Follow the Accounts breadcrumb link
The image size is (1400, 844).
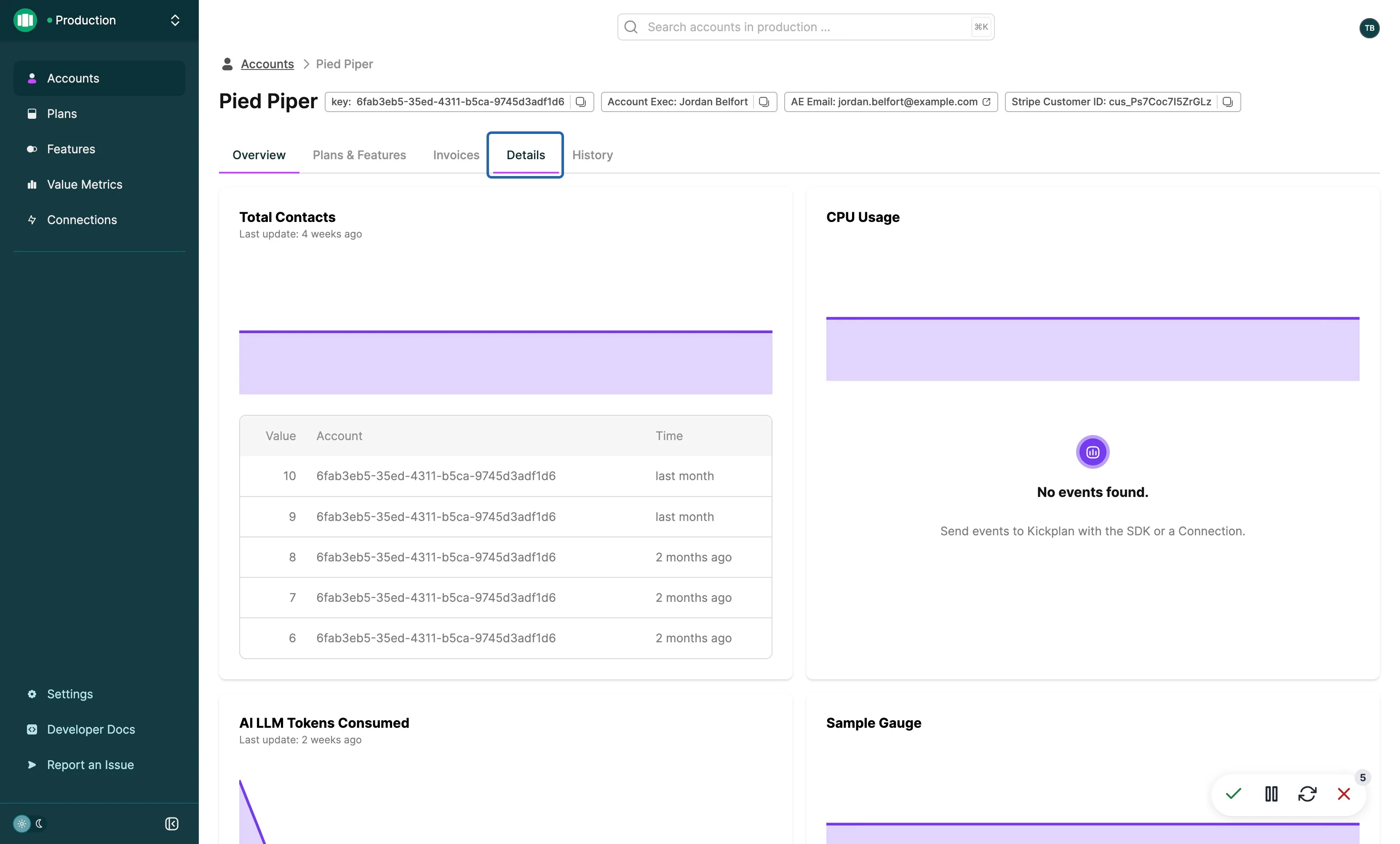tap(267, 64)
